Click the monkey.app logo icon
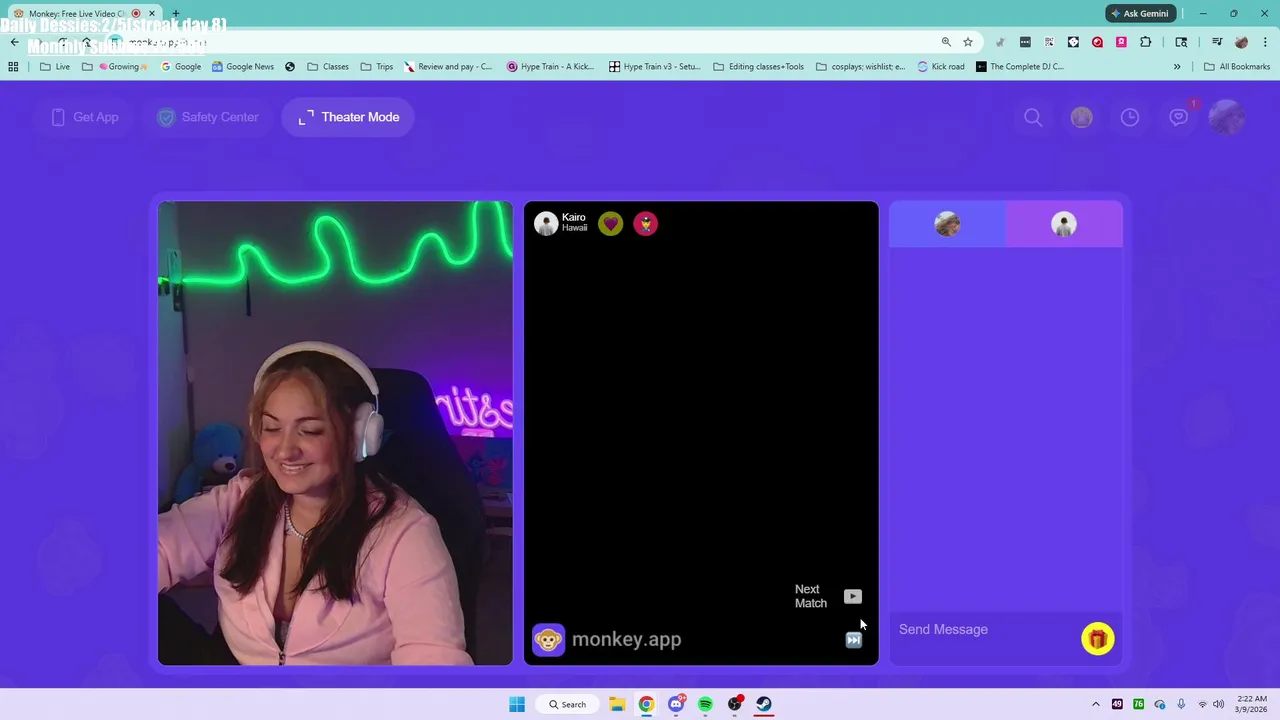Image resolution: width=1280 pixels, height=720 pixels. [x=548, y=639]
